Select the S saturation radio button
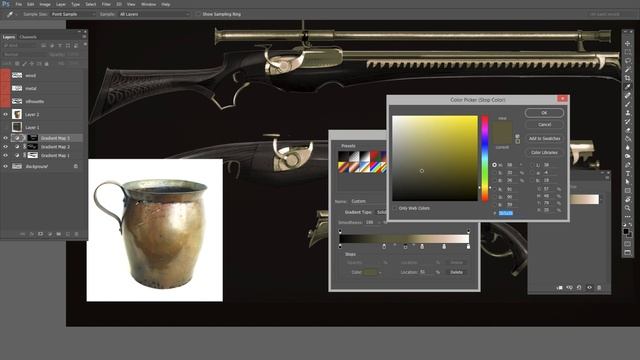The height and width of the screenshot is (360, 640). click(x=495, y=173)
